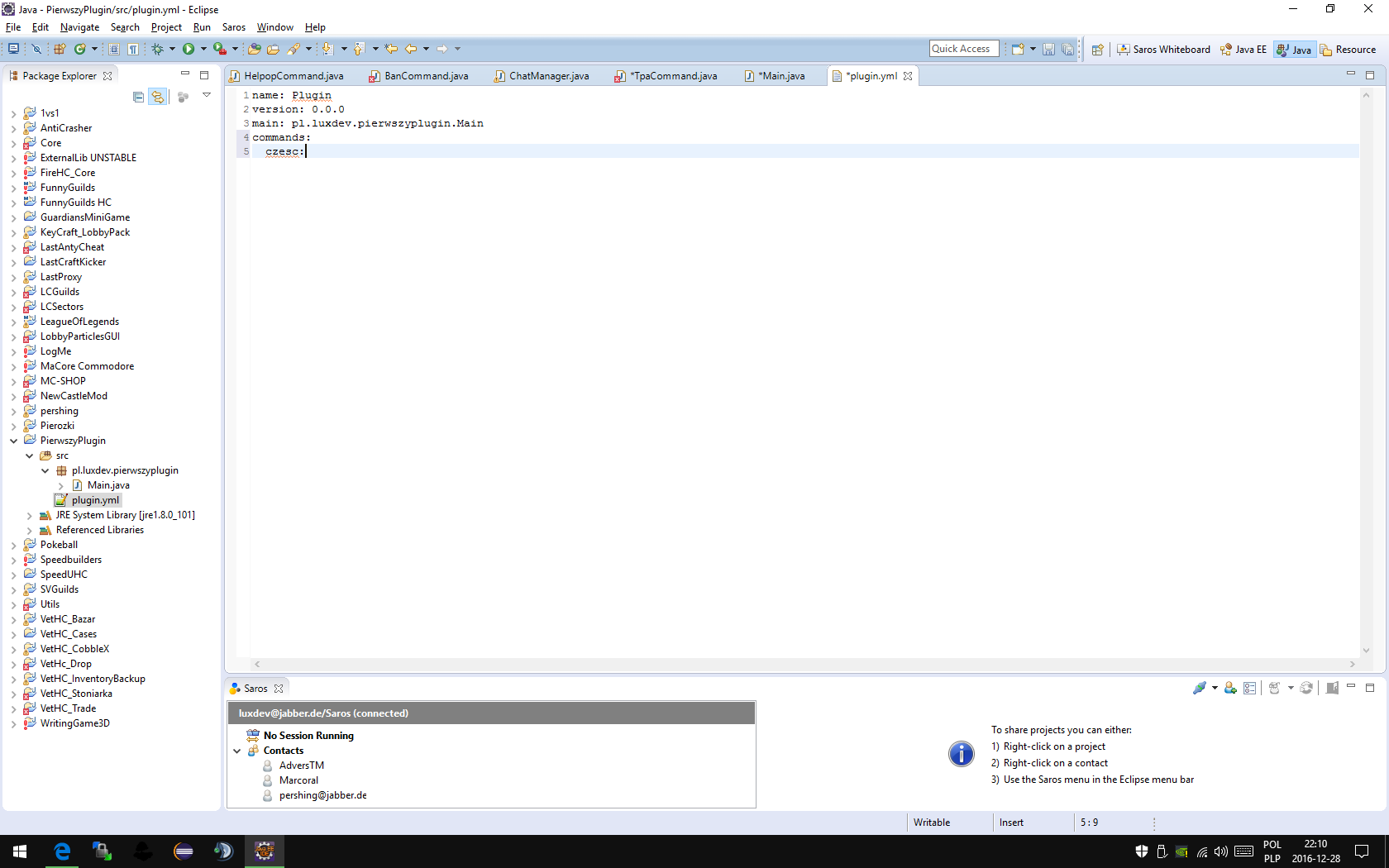
Task: Click the green Run button in toolbar
Action: pyautogui.click(x=189, y=50)
